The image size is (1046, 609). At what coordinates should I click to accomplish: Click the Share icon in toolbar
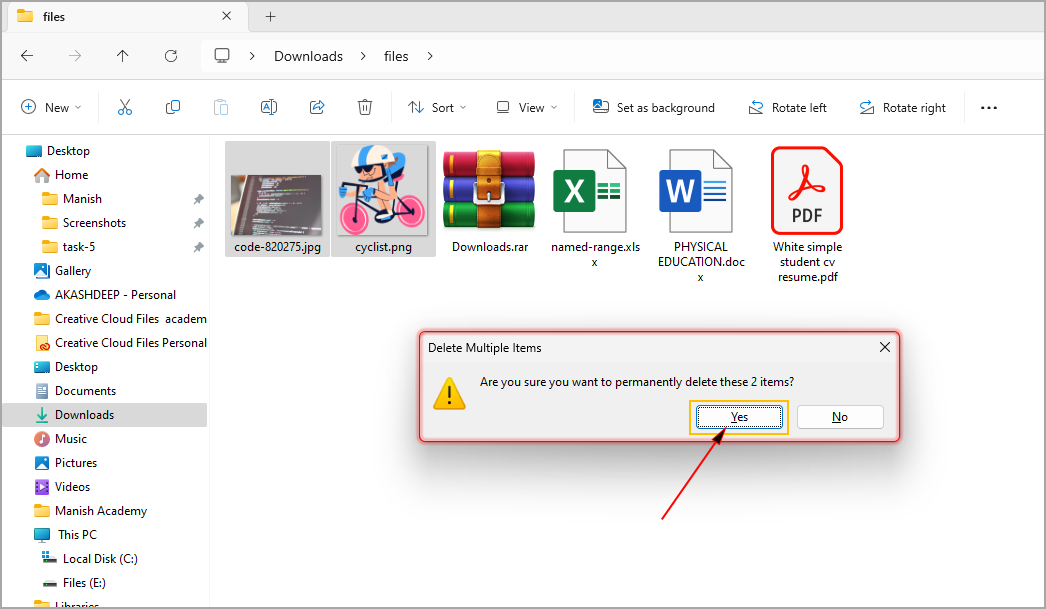coord(317,108)
